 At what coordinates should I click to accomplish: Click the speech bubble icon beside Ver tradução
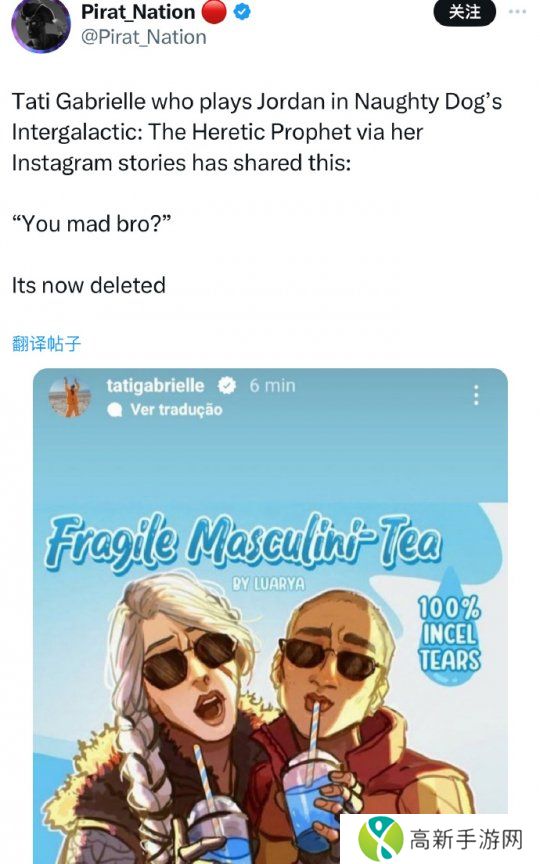(x=115, y=410)
